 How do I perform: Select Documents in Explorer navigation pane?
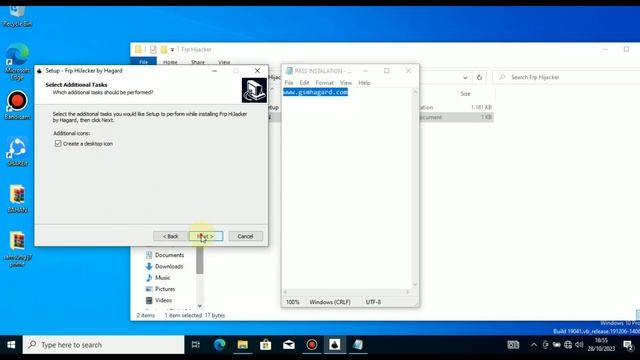click(x=169, y=255)
